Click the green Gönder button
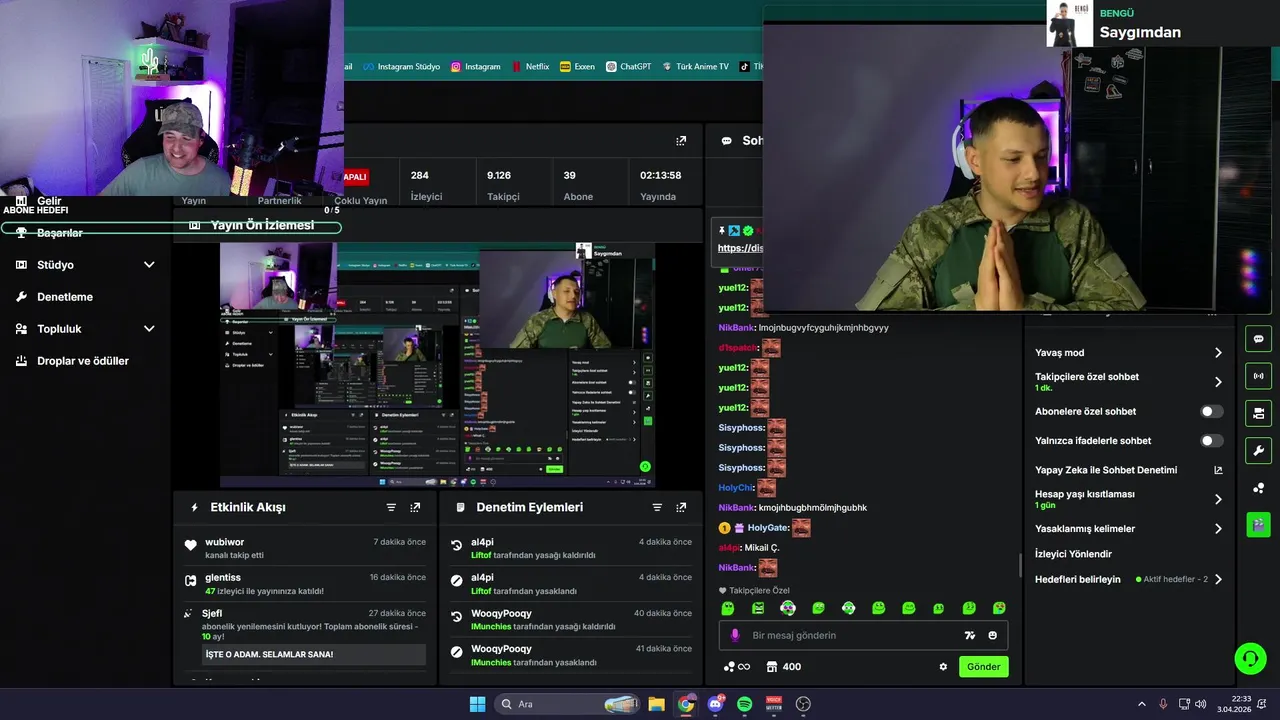Image resolution: width=1280 pixels, height=720 pixels. (x=984, y=667)
